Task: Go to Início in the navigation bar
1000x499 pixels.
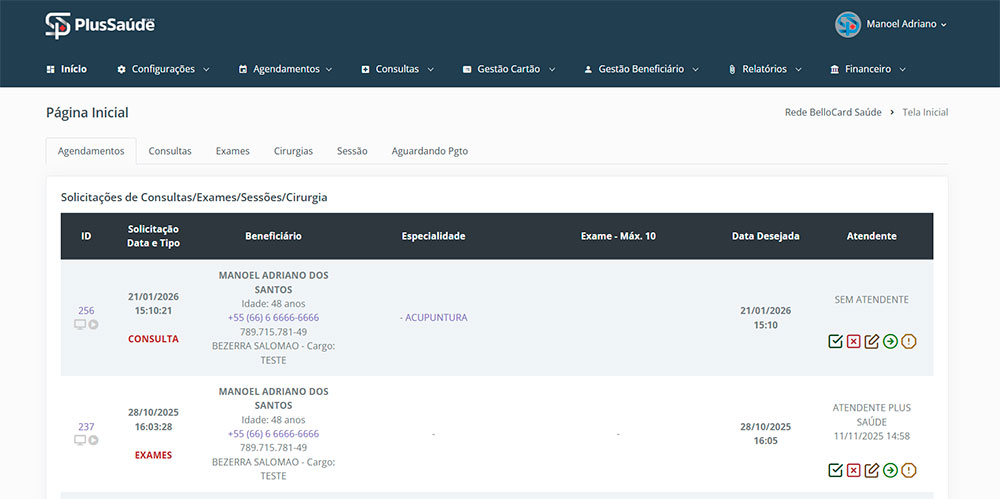Action: [67, 70]
